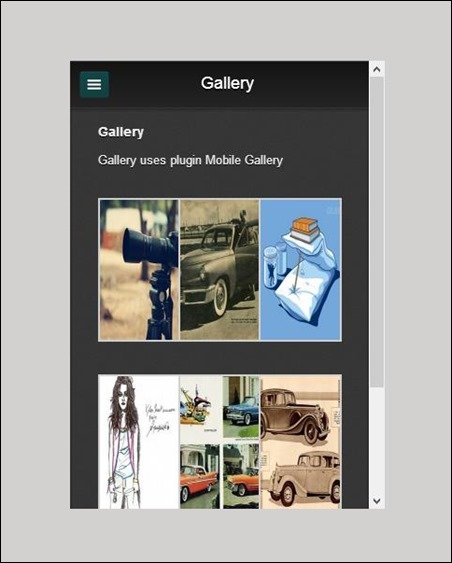Click the dark gap between gallery rows
Screen dimensions: 452x563
(x=220, y=358)
